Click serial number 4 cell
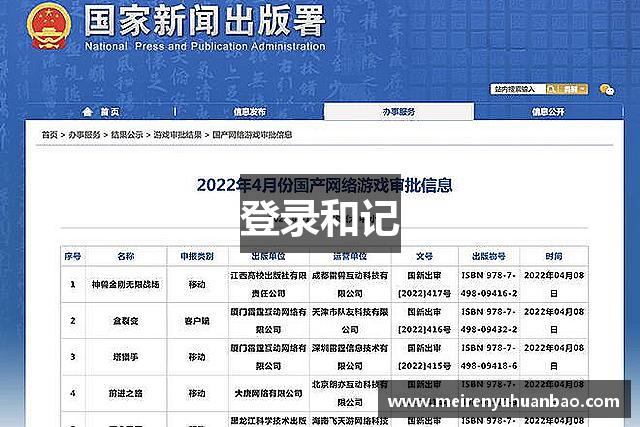 (x=73, y=394)
